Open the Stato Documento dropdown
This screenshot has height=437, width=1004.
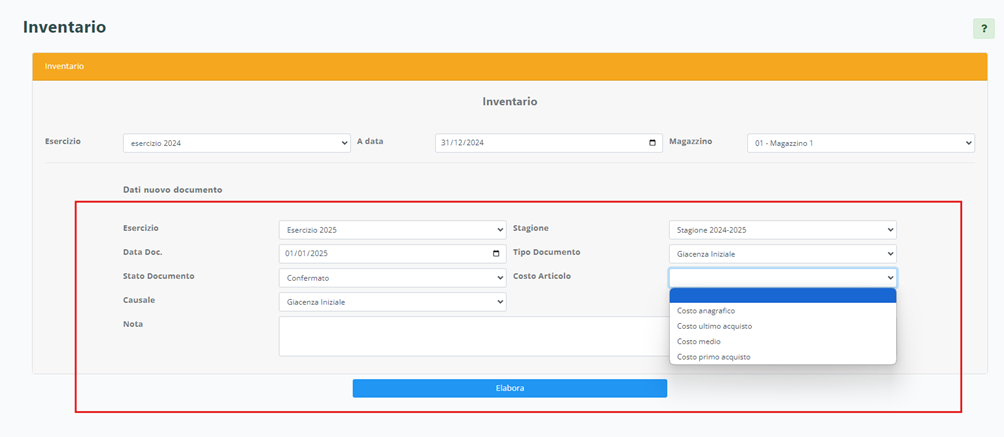pyautogui.click(x=392, y=278)
